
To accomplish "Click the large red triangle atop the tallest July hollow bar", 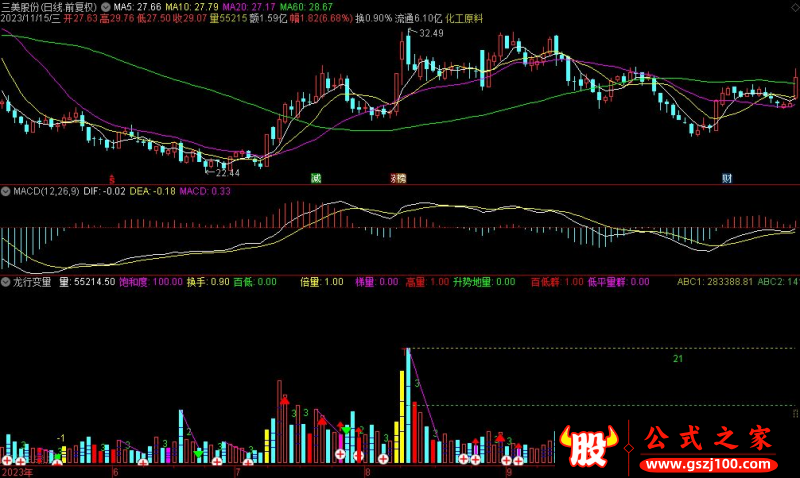I will [285, 400].
